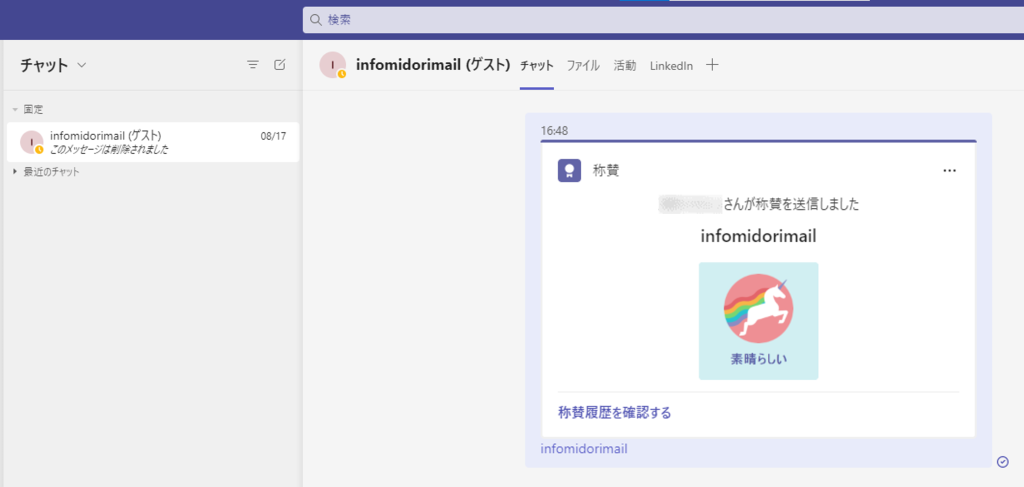The width and height of the screenshot is (1024, 487).
Task: Switch to the ファイル tab
Action: 583,65
